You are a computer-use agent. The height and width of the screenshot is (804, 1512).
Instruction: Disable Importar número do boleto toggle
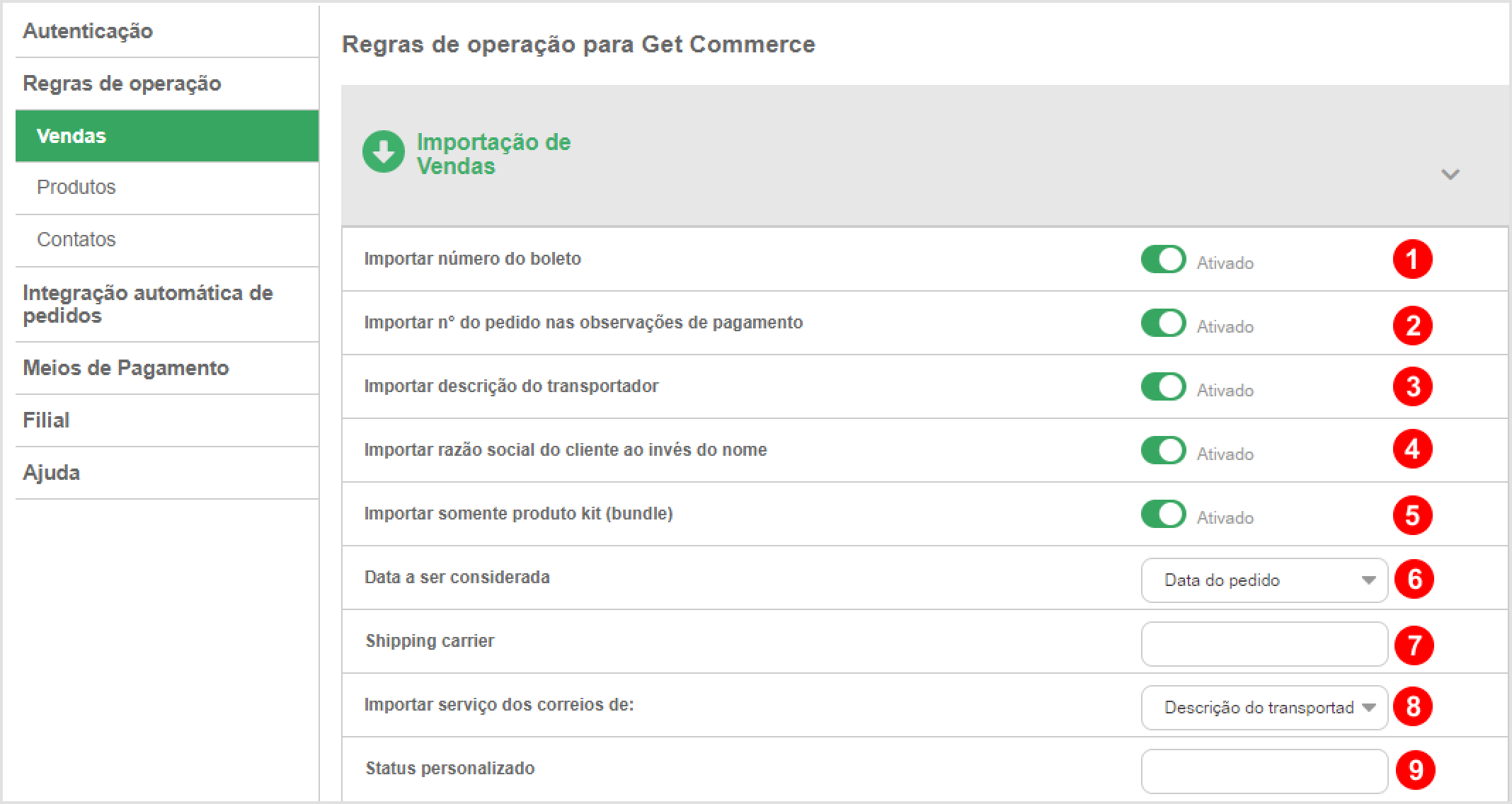coord(1163,259)
